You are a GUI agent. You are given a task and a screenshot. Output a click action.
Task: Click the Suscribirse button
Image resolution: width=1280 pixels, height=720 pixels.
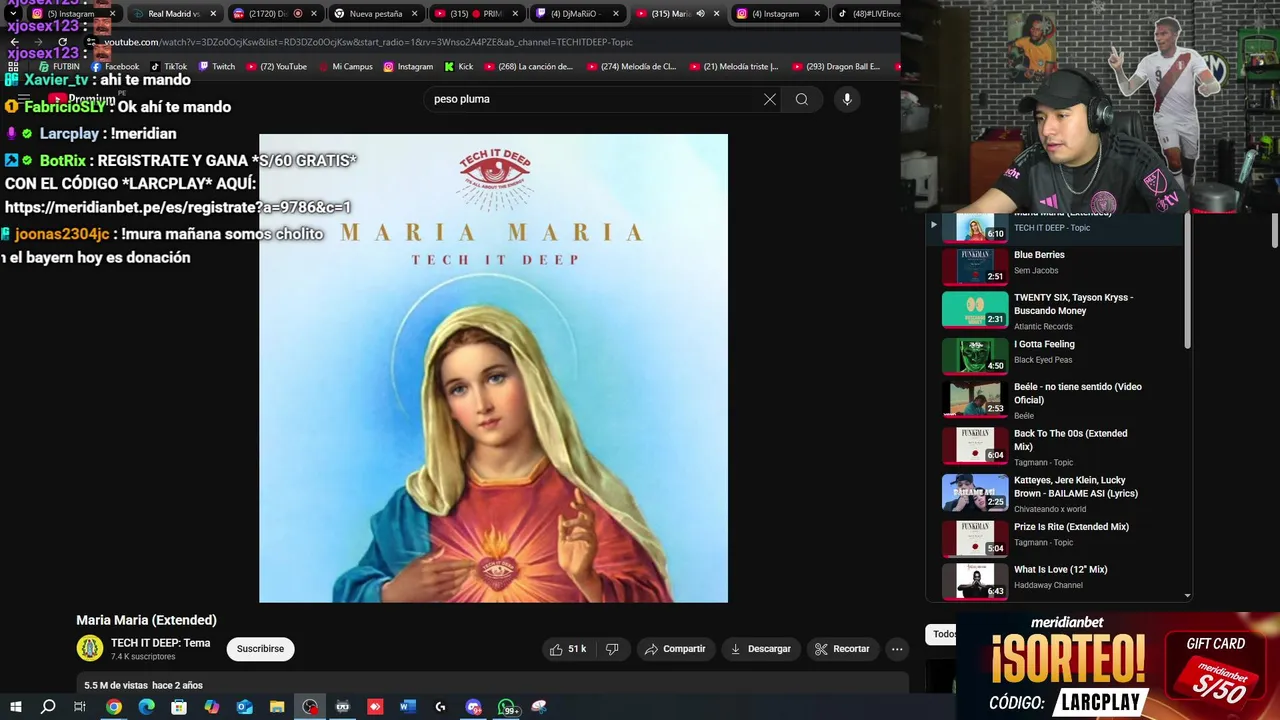click(x=260, y=649)
